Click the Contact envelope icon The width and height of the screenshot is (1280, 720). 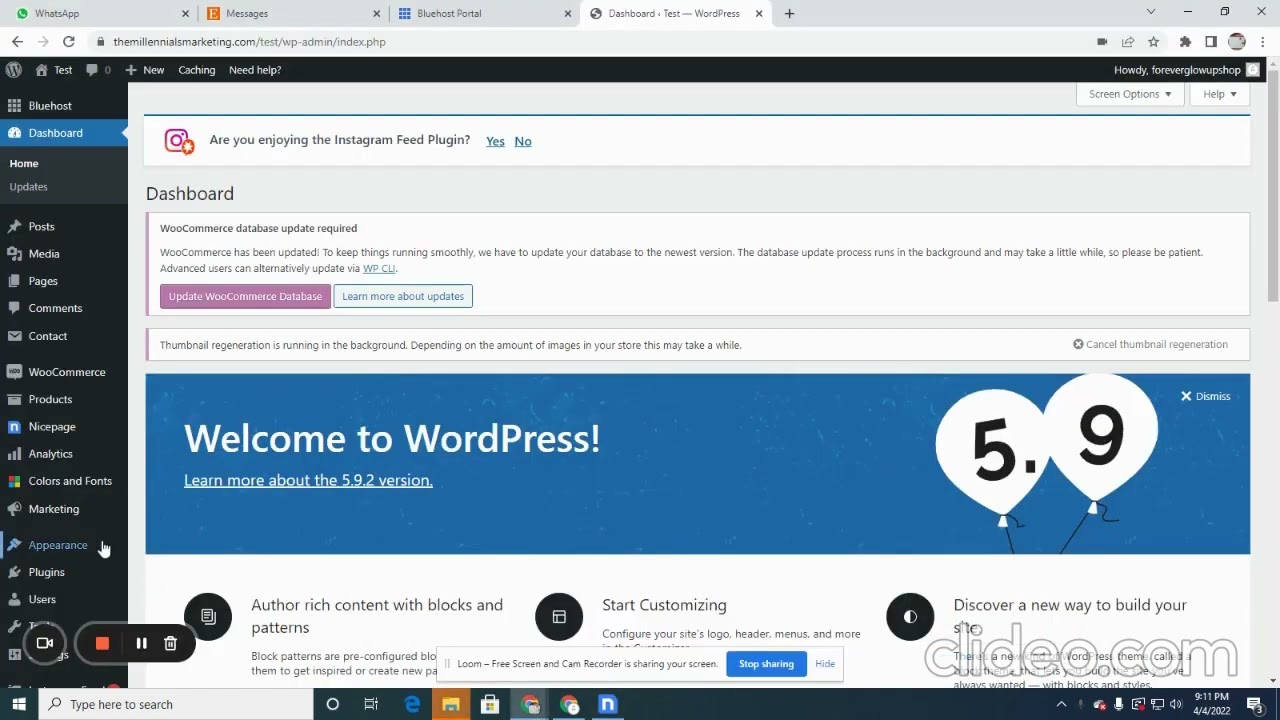pyautogui.click(x=14, y=336)
